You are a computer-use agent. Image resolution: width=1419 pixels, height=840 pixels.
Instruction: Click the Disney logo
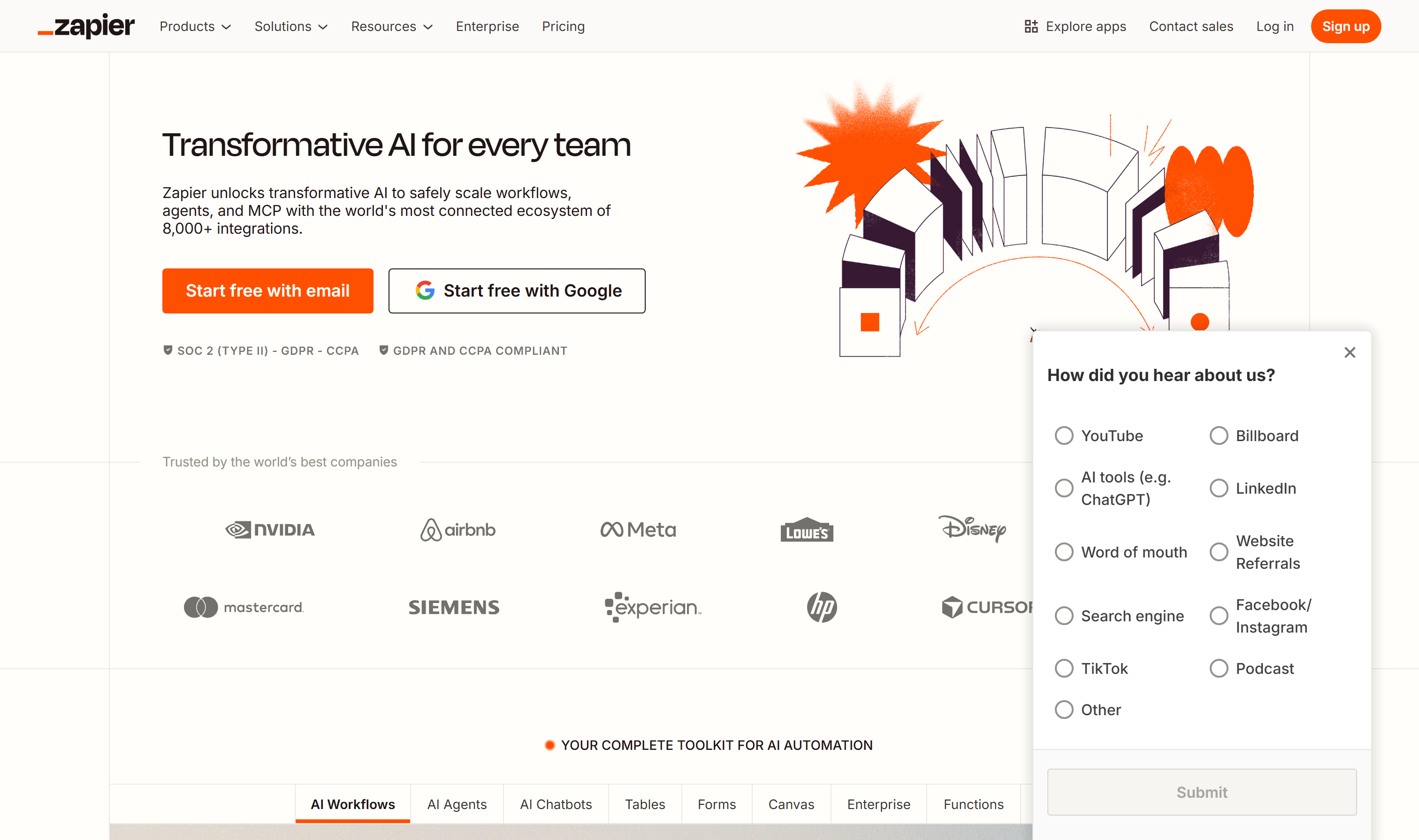(972, 530)
